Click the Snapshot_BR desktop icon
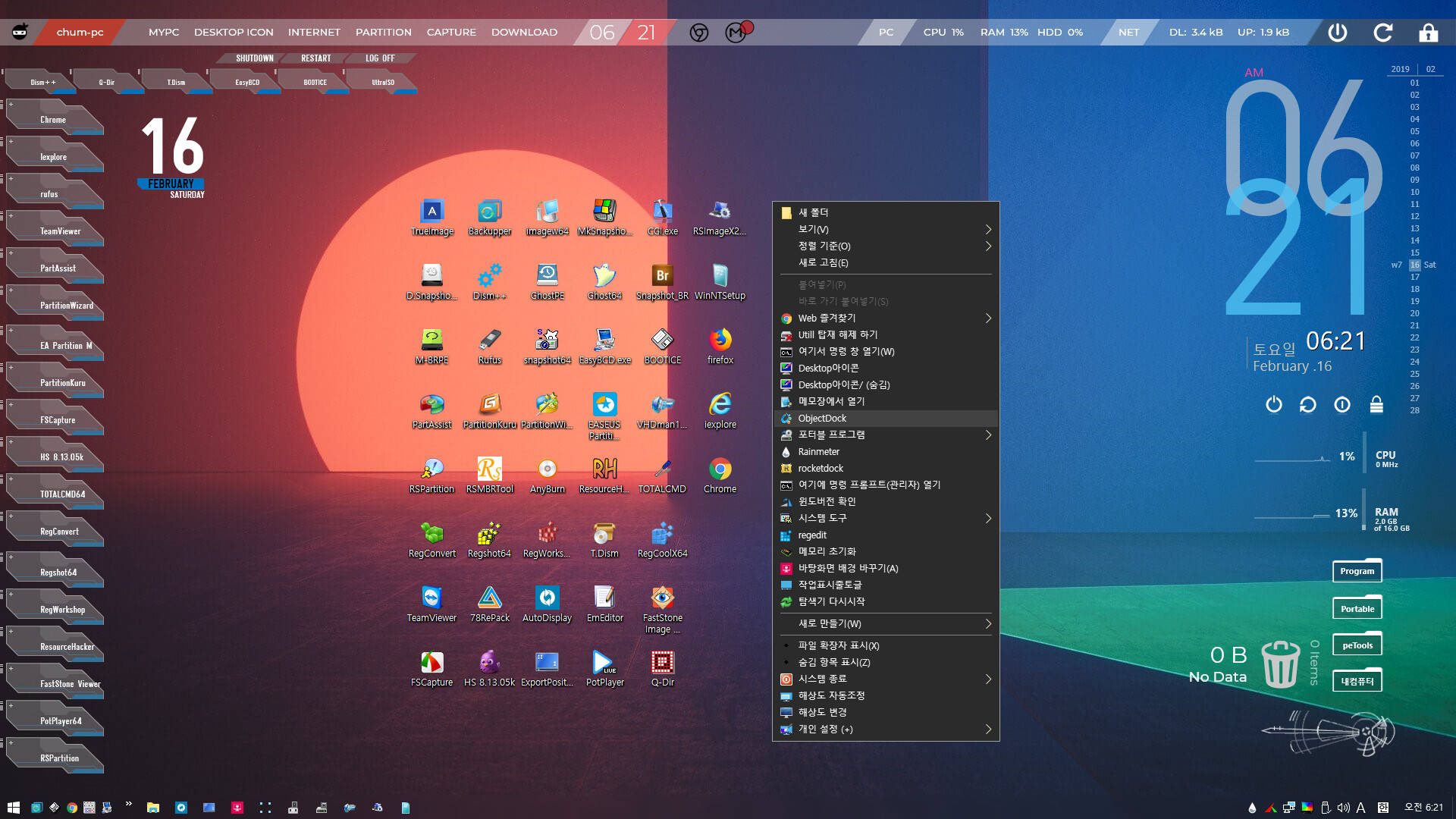 [x=662, y=282]
